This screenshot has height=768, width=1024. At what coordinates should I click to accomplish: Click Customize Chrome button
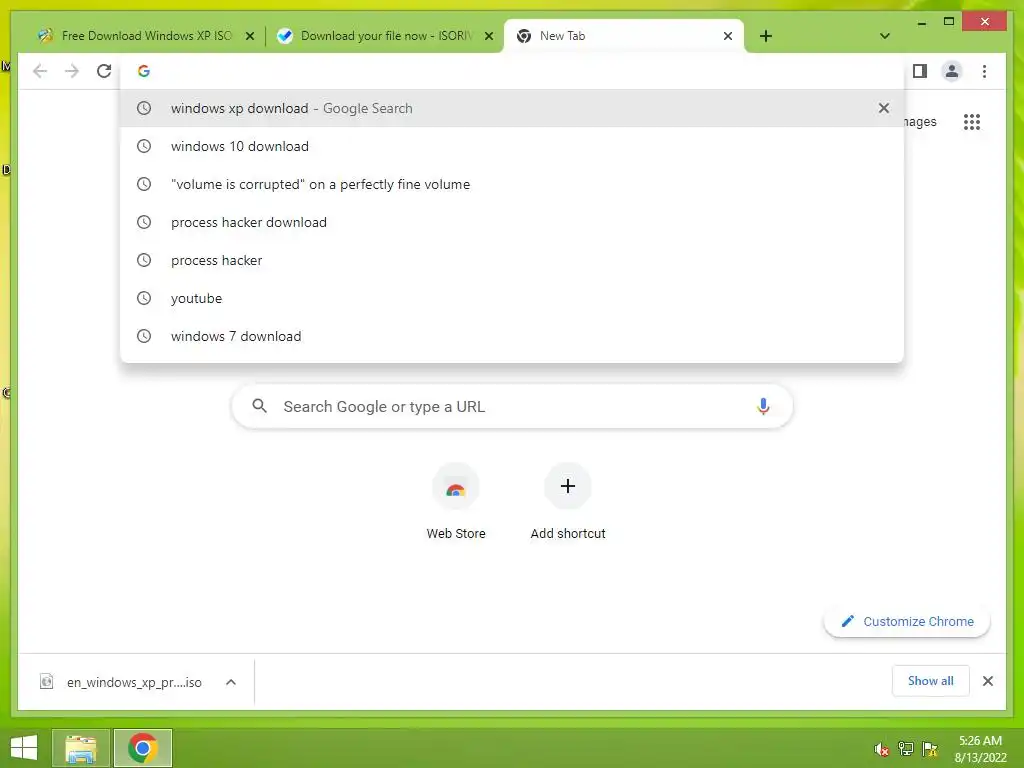click(907, 622)
